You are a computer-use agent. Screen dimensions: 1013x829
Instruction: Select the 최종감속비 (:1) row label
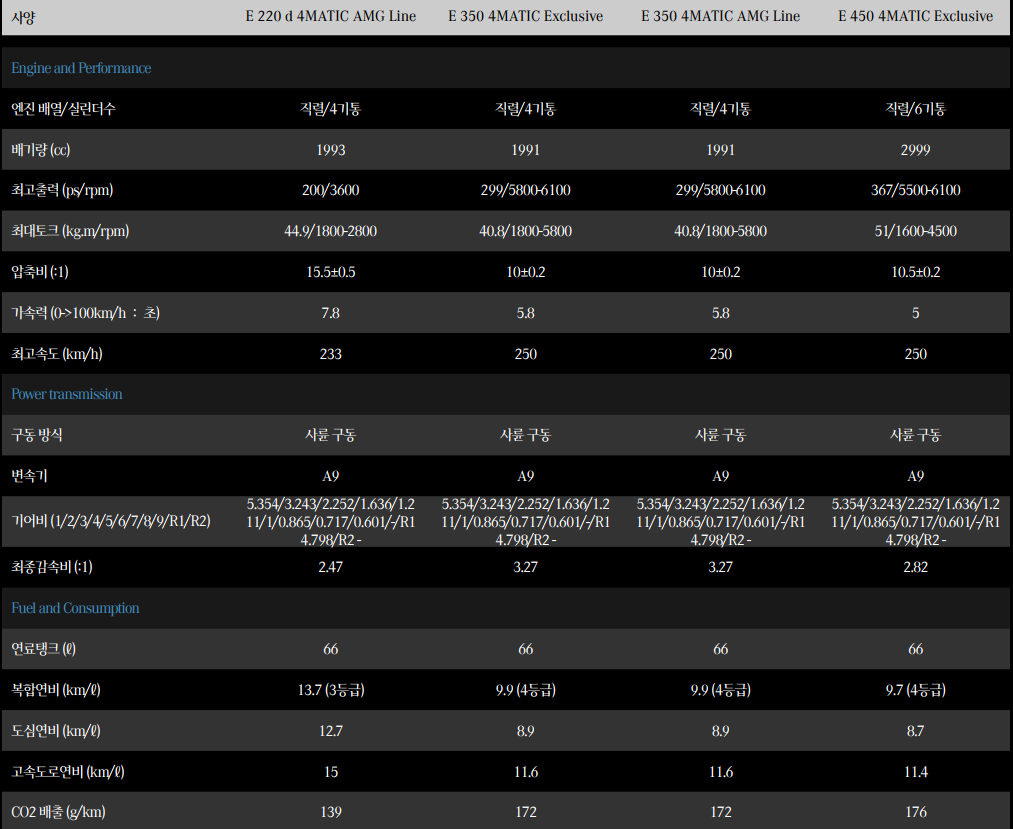(52, 567)
